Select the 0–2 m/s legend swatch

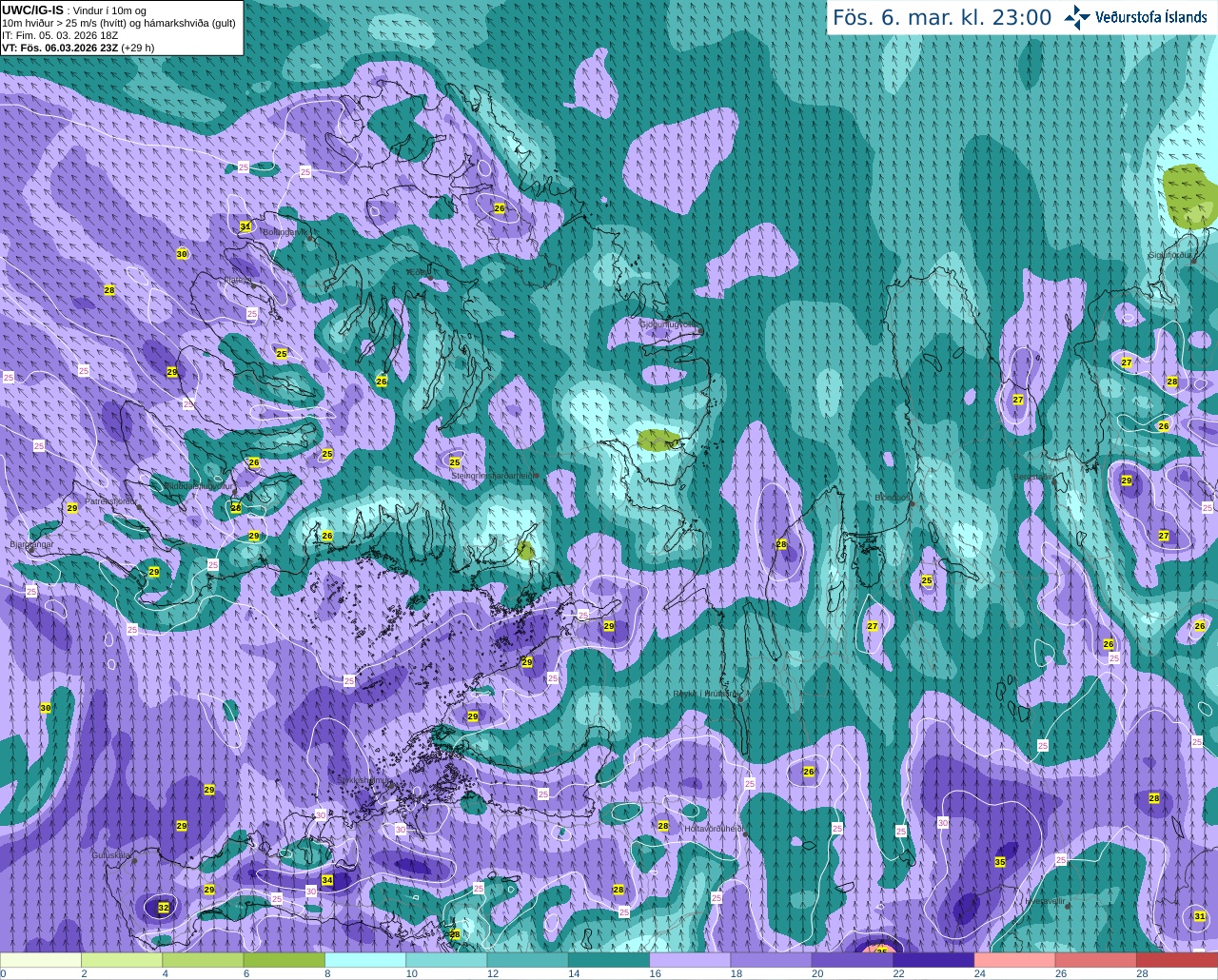click(41, 960)
